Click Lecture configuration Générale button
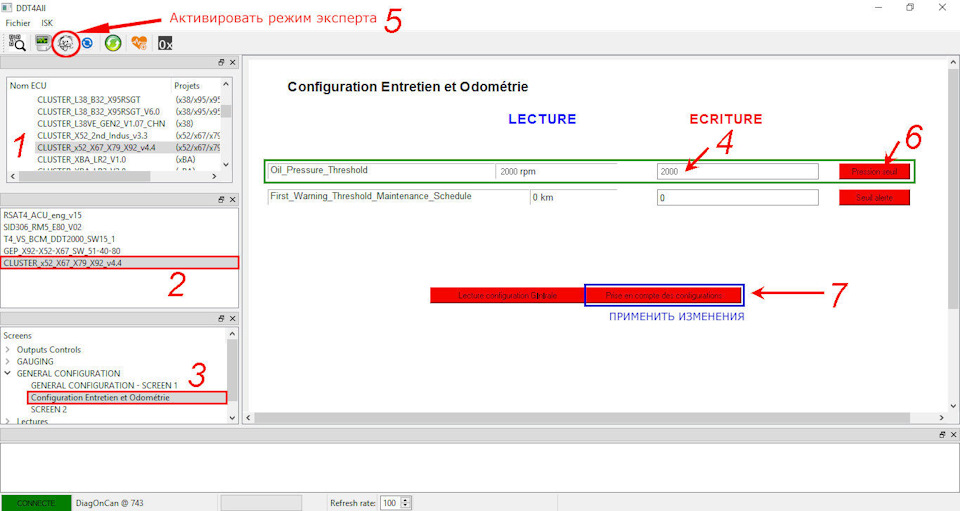The image size is (960, 511). 508,296
